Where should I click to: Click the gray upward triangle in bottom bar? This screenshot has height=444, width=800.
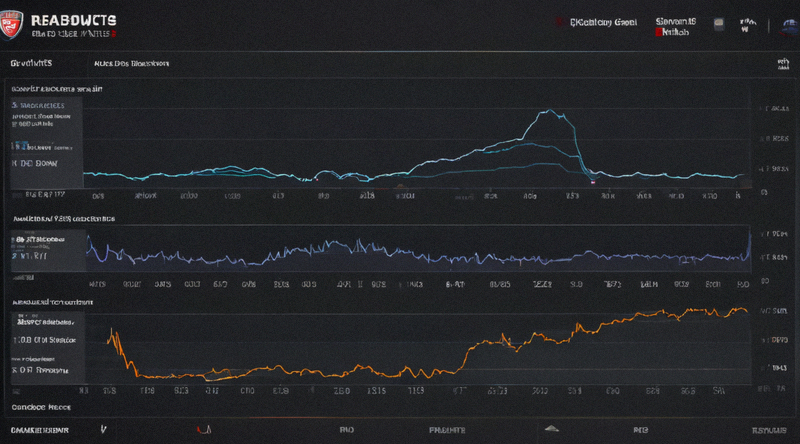click(552, 429)
